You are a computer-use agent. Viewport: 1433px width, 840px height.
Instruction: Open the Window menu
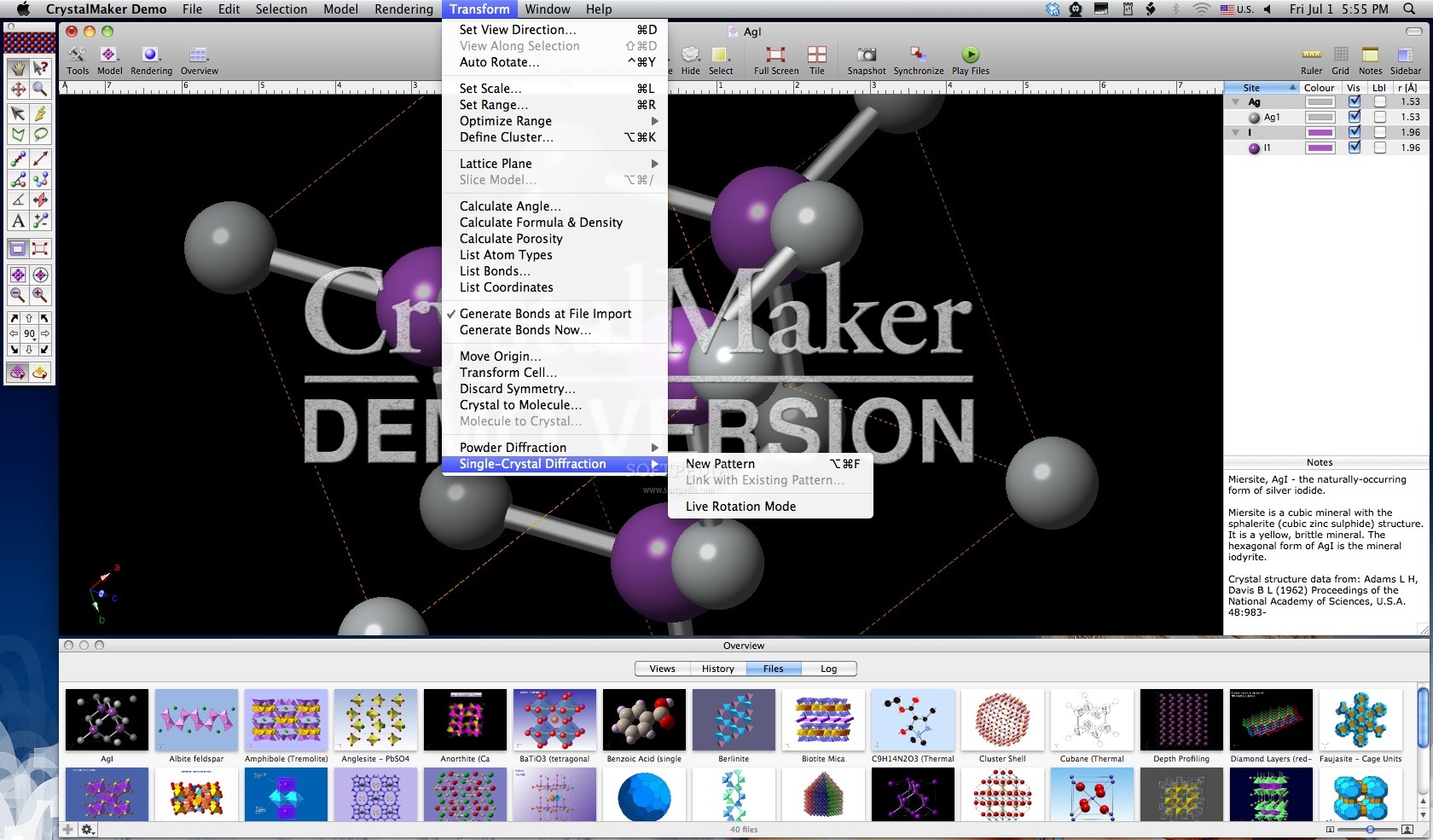tap(548, 9)
